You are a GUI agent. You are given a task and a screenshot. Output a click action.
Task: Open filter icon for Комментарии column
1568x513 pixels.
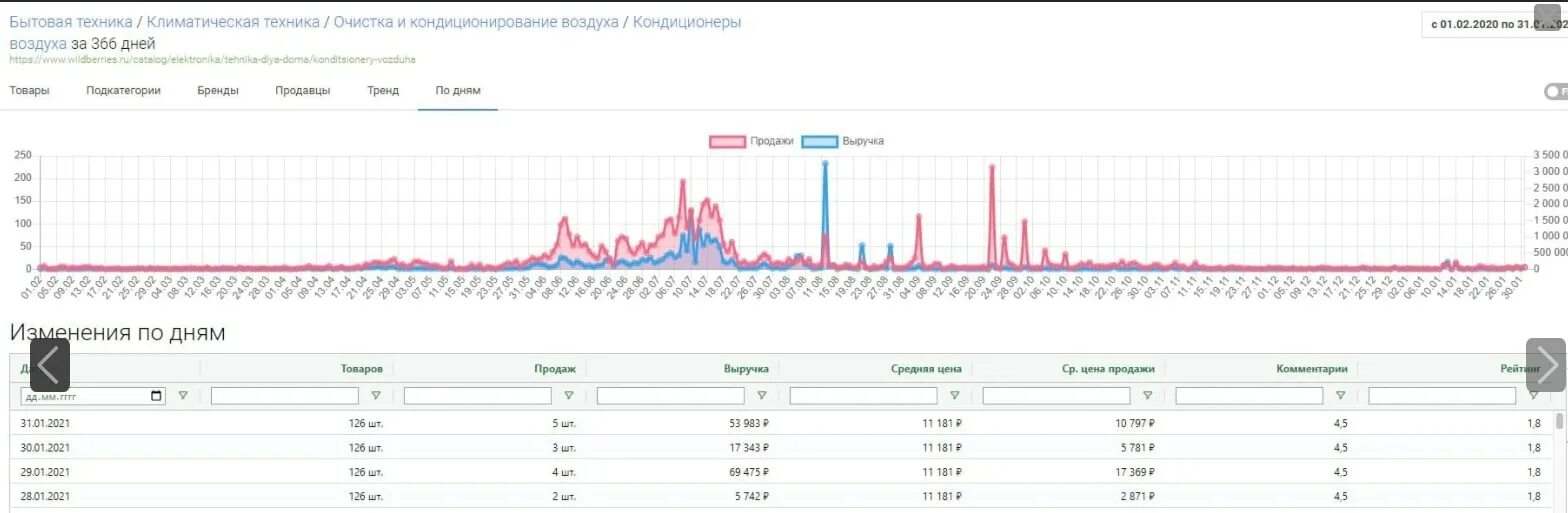[x=1340, y=396]
